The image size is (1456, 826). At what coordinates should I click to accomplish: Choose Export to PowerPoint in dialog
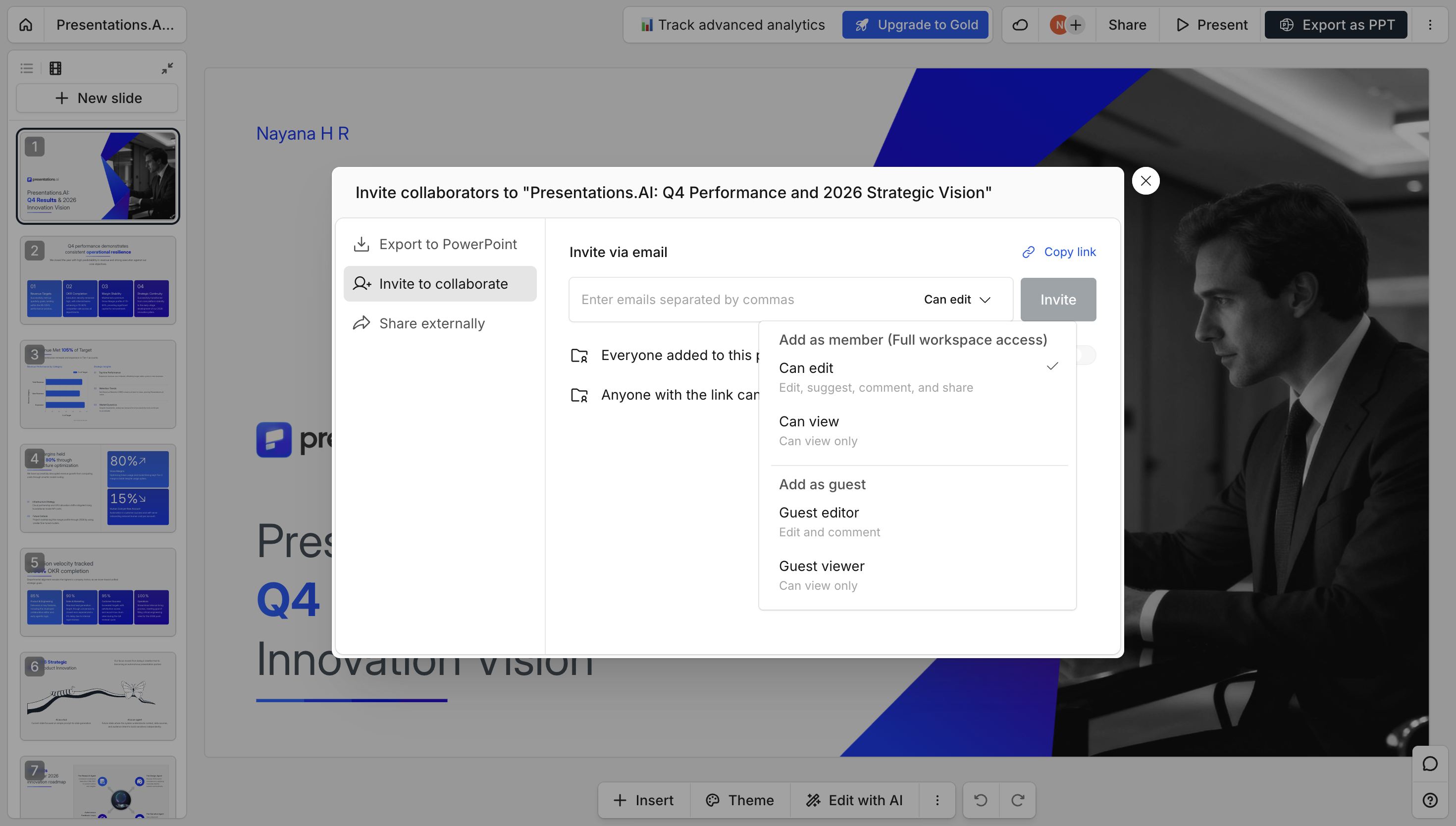tap(440, 244)
